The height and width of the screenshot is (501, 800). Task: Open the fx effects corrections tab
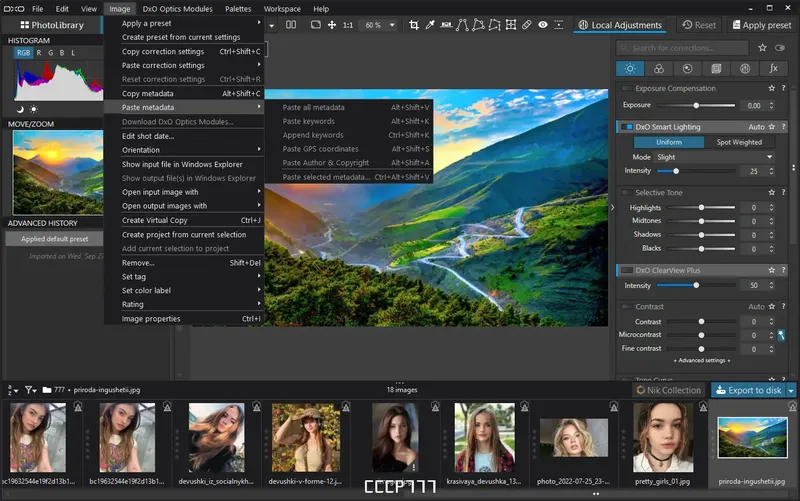[x=773, y=69]
